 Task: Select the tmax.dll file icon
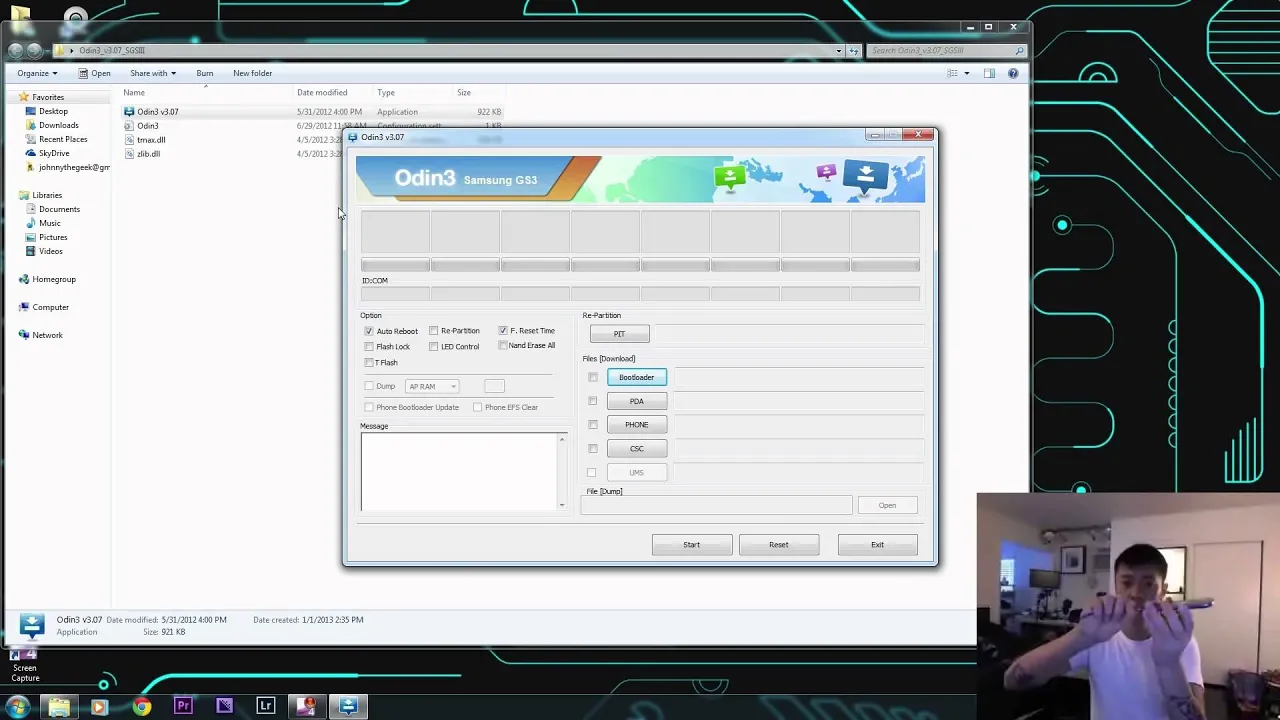coord(129,140)
